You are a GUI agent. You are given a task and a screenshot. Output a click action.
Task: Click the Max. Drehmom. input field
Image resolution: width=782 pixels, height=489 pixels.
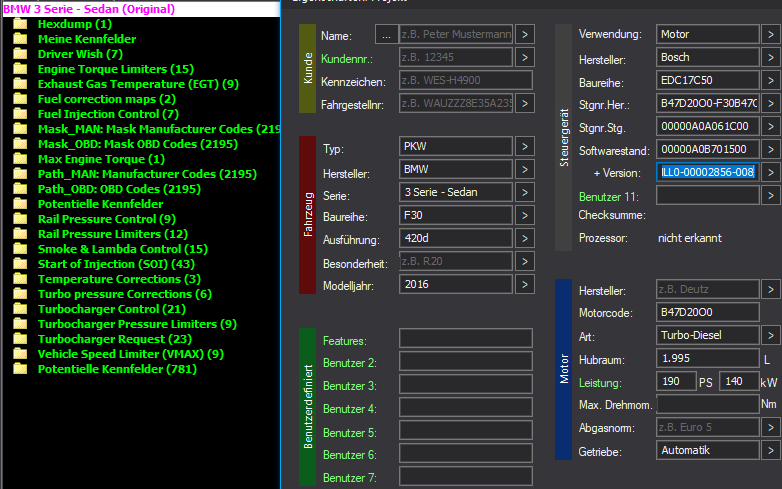click(x=708, y=404)
